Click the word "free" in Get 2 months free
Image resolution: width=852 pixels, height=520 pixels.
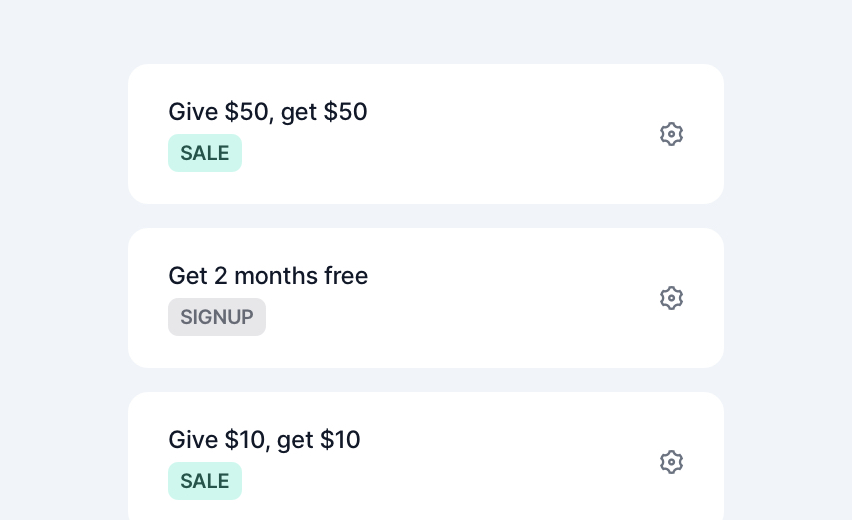click(346, 275)
